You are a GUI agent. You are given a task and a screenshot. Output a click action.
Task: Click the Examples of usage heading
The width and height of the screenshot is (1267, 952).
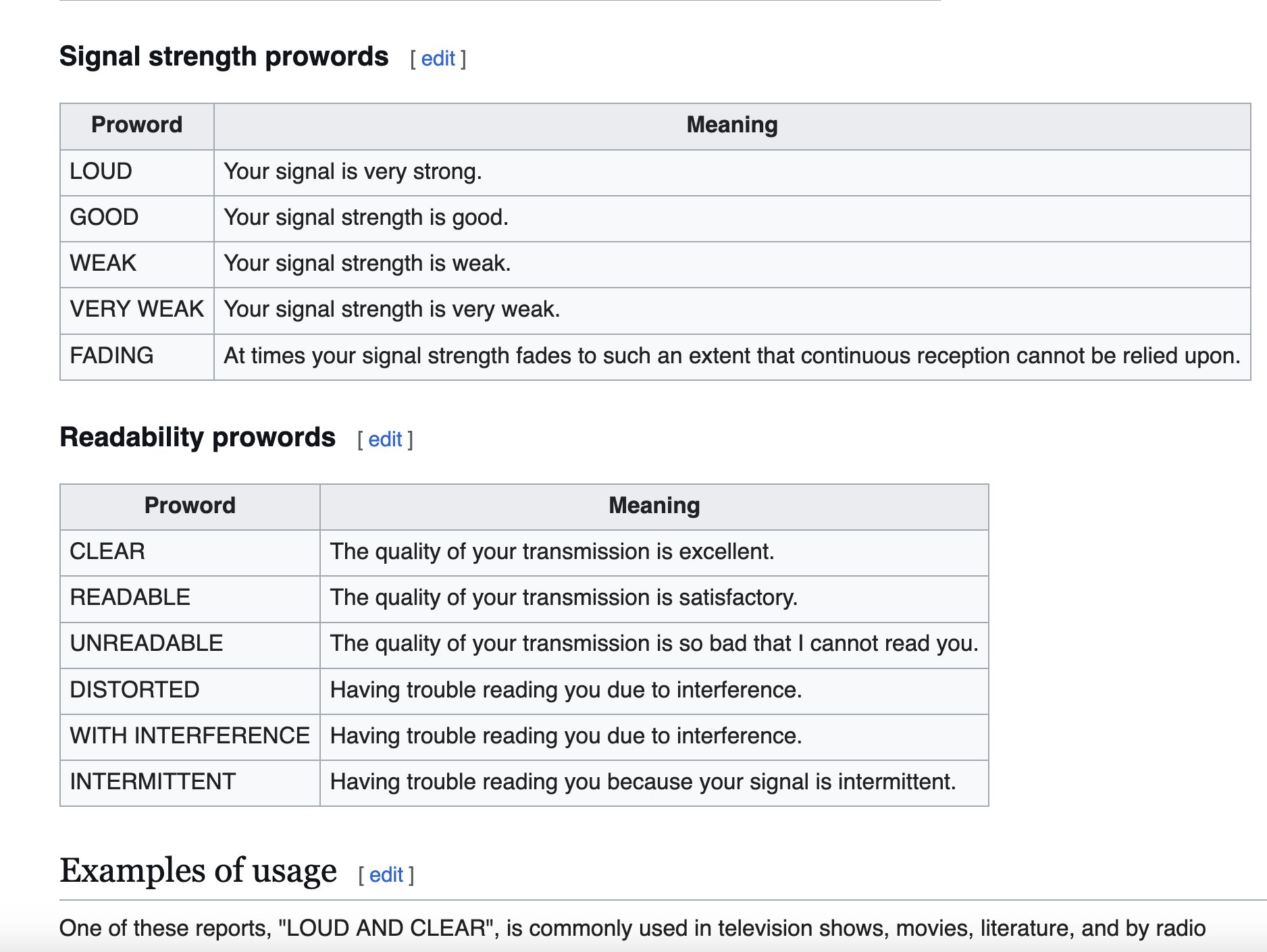pyautogui.click(x=198, y=870)
